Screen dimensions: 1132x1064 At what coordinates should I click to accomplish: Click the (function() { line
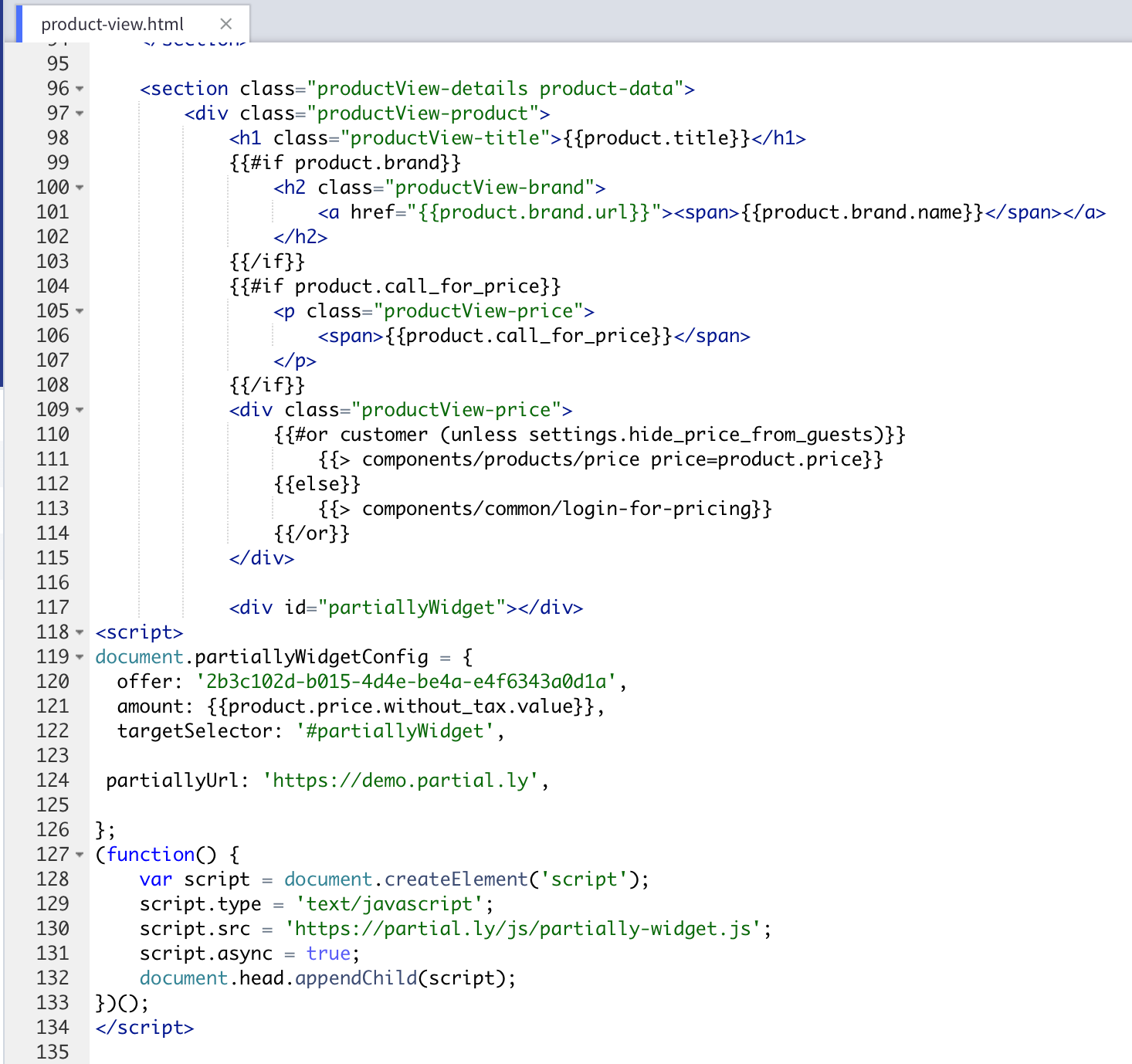[168, 855]
